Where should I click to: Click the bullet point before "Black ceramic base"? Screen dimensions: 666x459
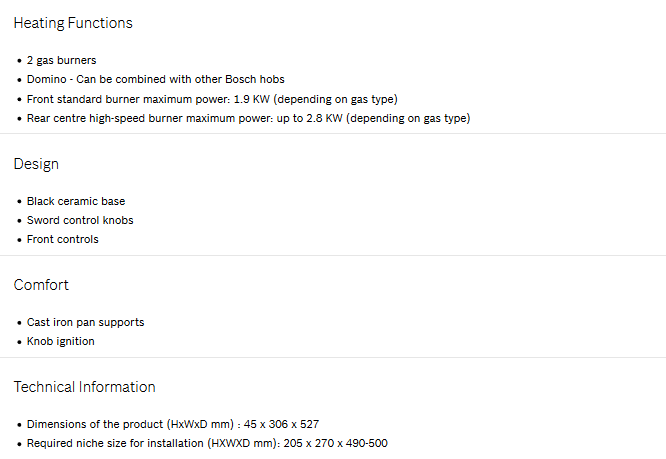point(19,202)
